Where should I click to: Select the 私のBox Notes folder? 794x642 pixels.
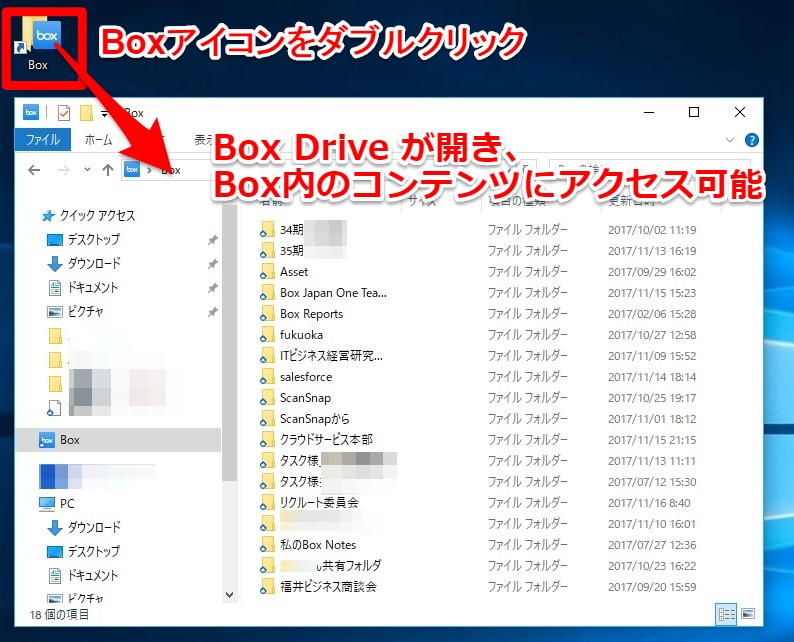(308, 545)
